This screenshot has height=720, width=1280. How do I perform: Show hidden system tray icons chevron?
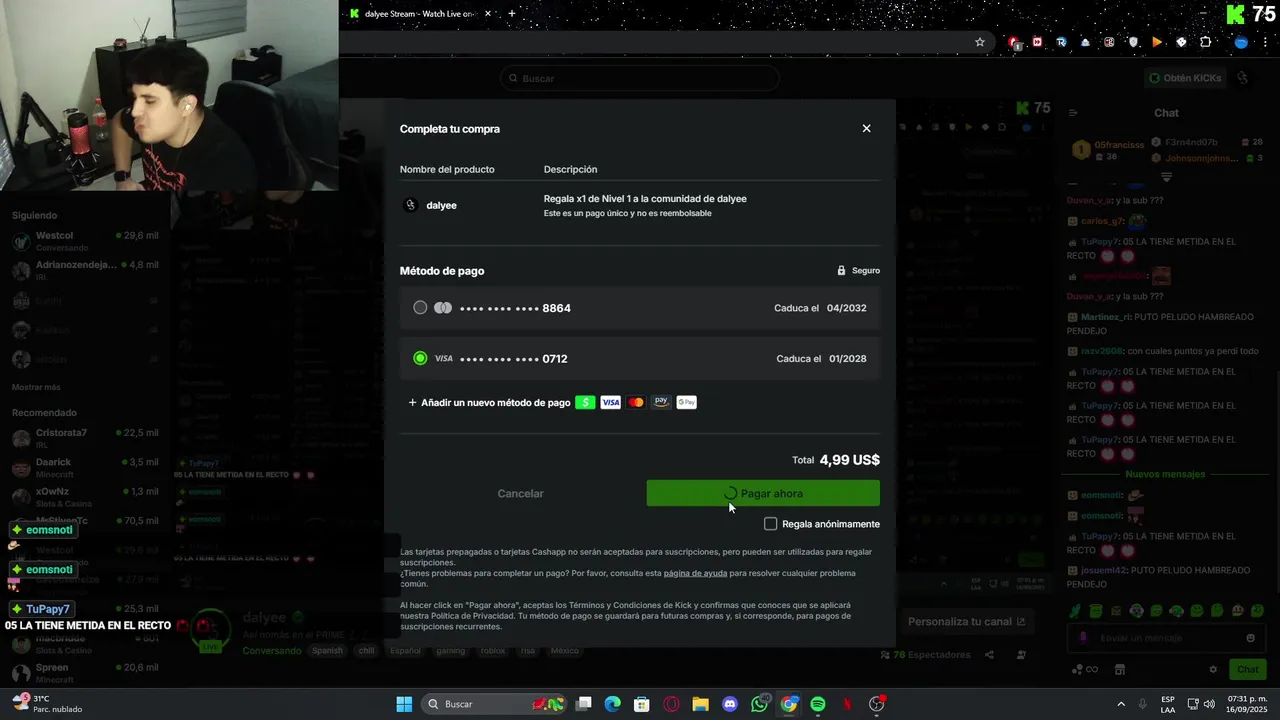[x=1121, y=704]
